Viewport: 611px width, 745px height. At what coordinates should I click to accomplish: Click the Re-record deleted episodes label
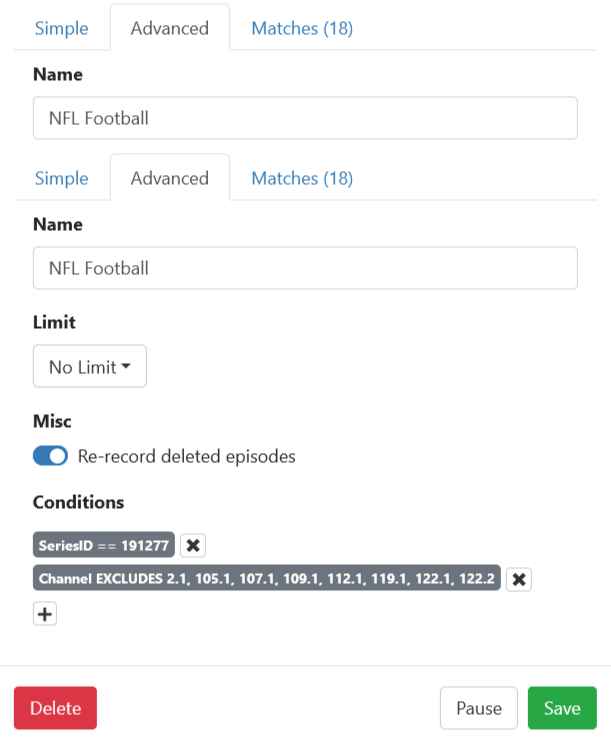(x=186, y=456)
